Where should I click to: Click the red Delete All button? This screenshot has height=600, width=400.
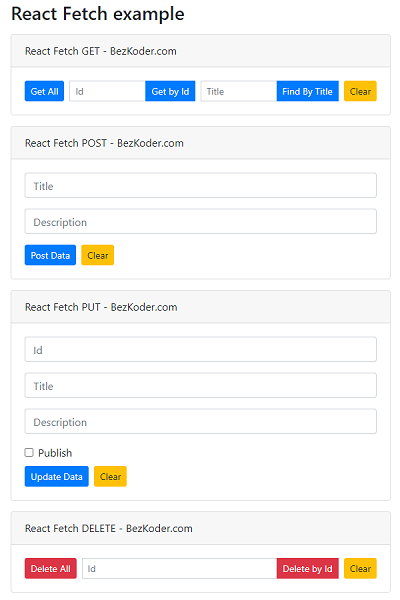point(51,569)
